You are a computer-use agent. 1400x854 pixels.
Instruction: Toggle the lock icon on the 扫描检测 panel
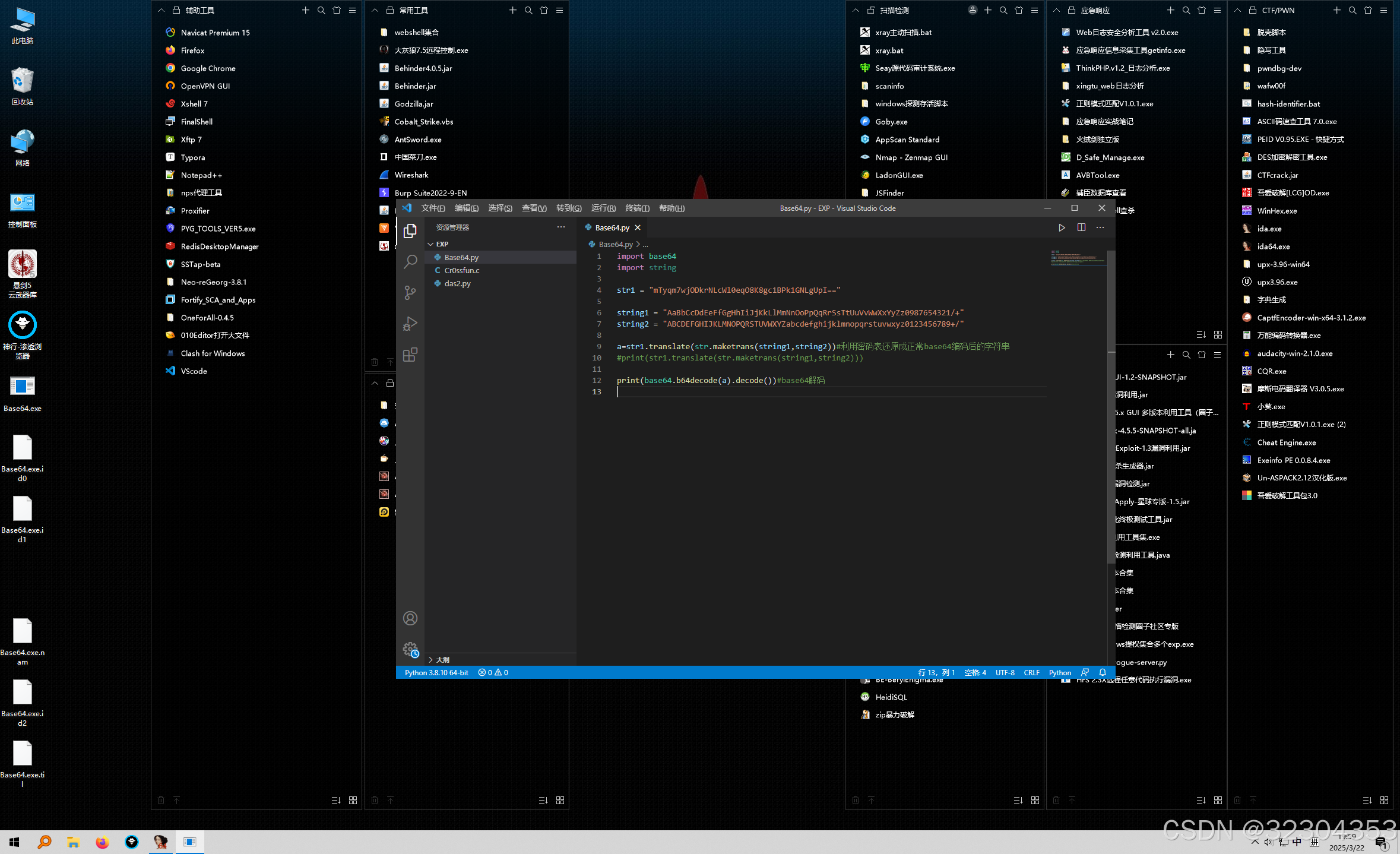(x=871, y=10)
